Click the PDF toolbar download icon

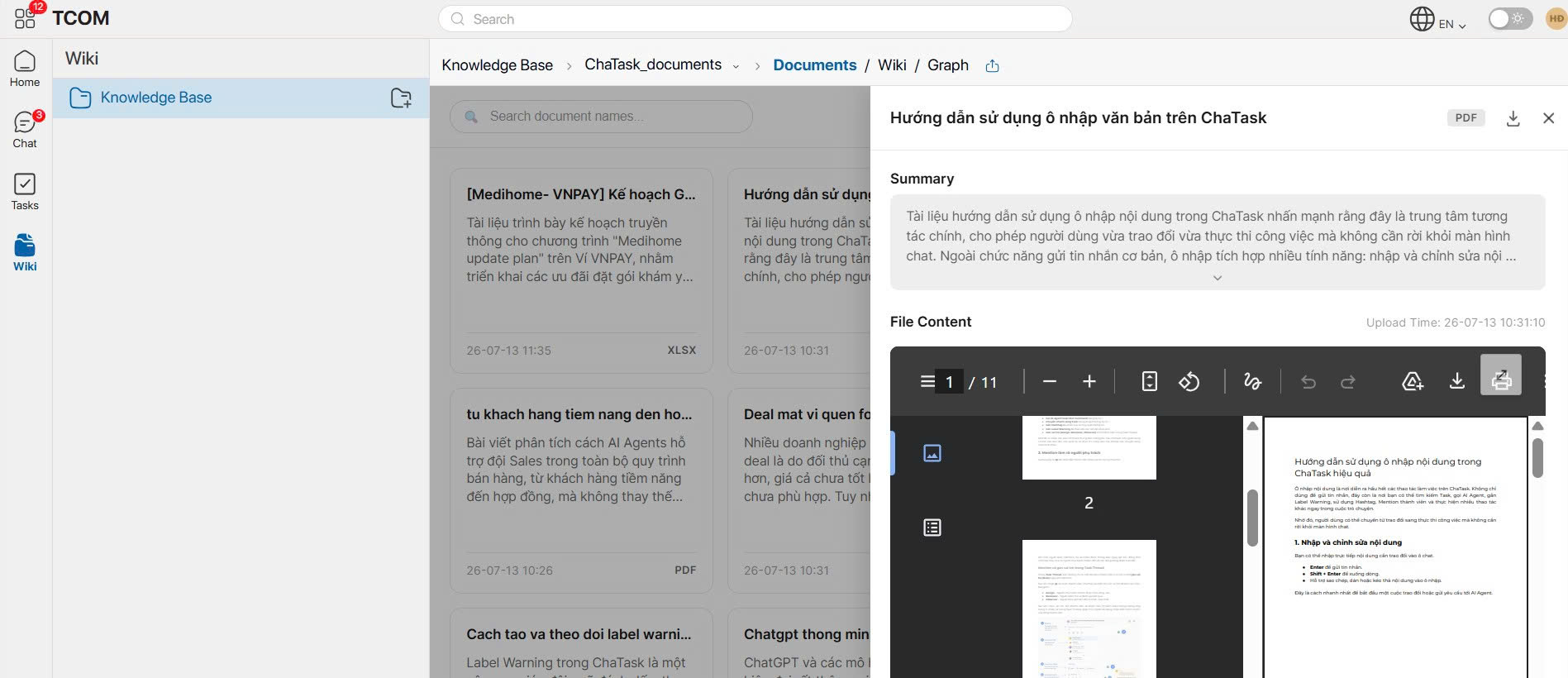tap(1456, 381)
